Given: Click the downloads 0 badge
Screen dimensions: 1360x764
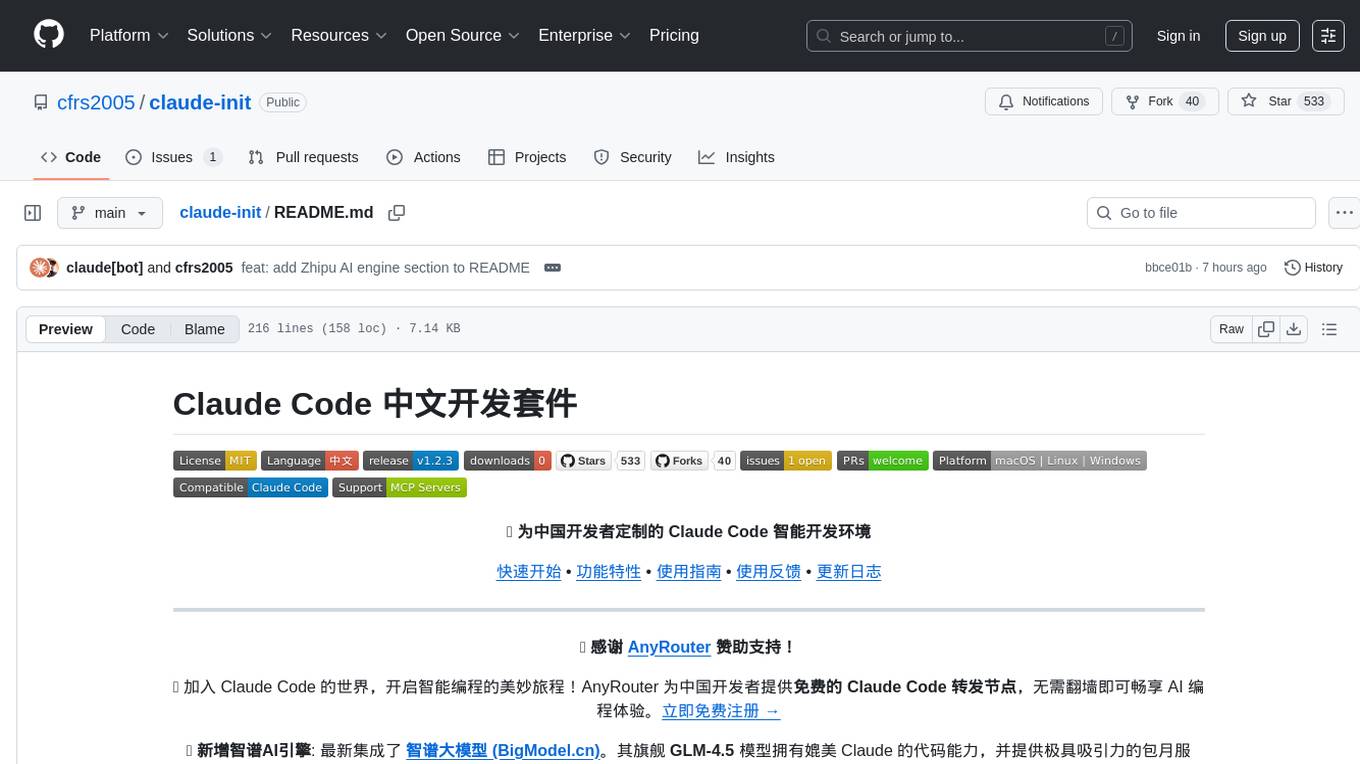Looking at the screenshot, I should (508, 461).
